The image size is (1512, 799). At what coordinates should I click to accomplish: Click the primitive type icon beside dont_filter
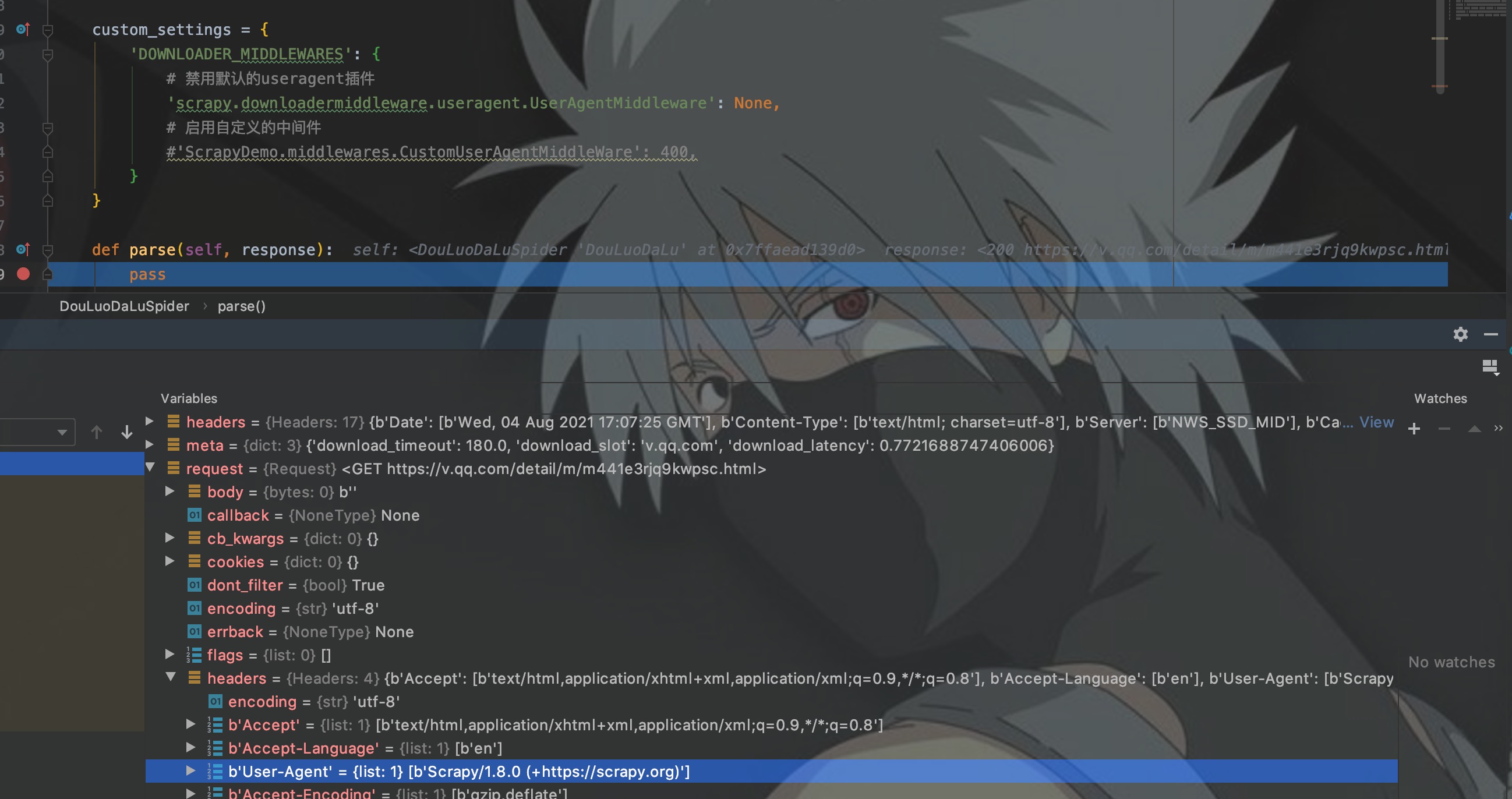pos(195,585)
